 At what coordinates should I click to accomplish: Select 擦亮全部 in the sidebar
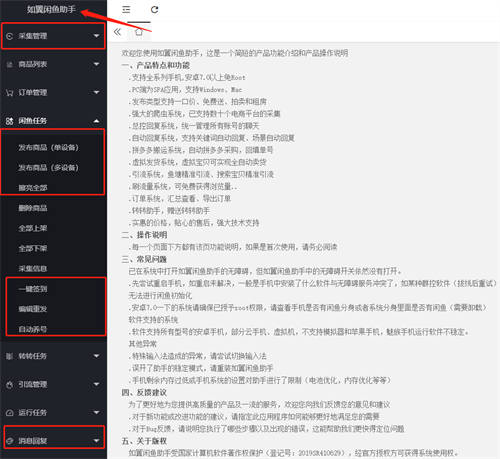click(x=33, y=188)
